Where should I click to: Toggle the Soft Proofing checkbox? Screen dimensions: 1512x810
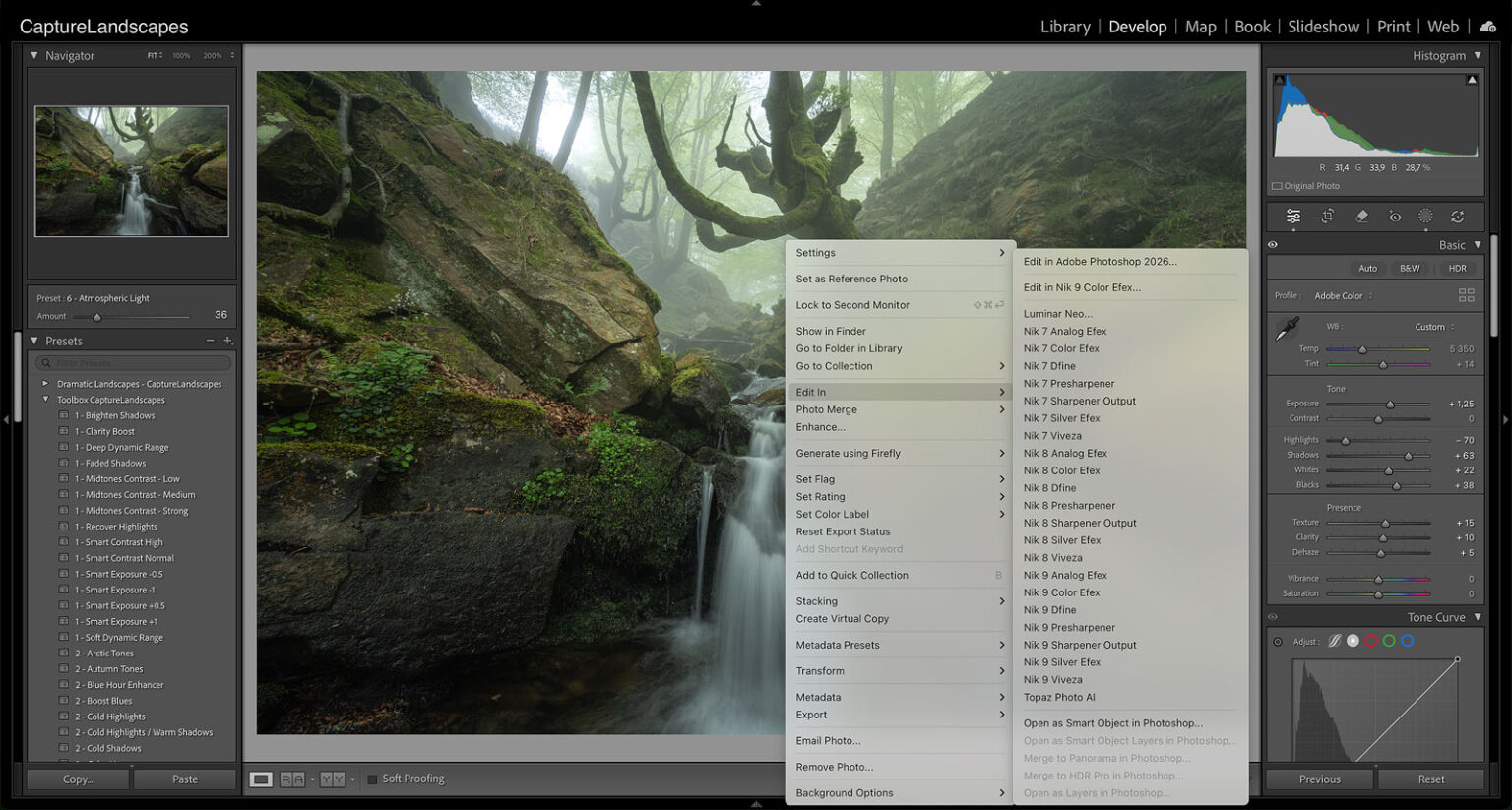pos(372,779)
